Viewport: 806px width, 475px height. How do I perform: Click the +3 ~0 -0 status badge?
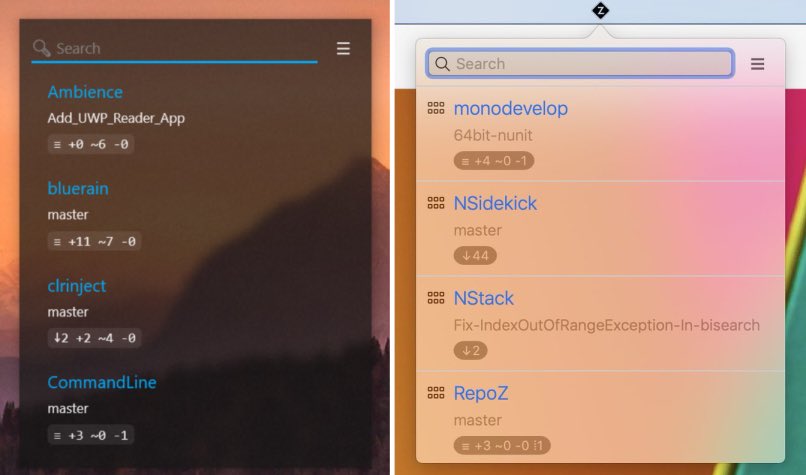pyautogui.click(x=502, y=446)
